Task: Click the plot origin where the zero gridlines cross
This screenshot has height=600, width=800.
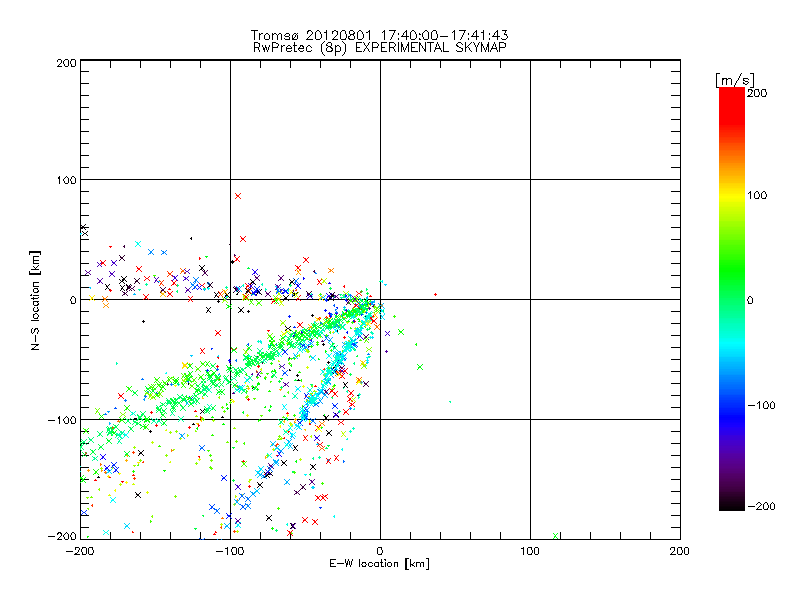Action: point(380,299)
